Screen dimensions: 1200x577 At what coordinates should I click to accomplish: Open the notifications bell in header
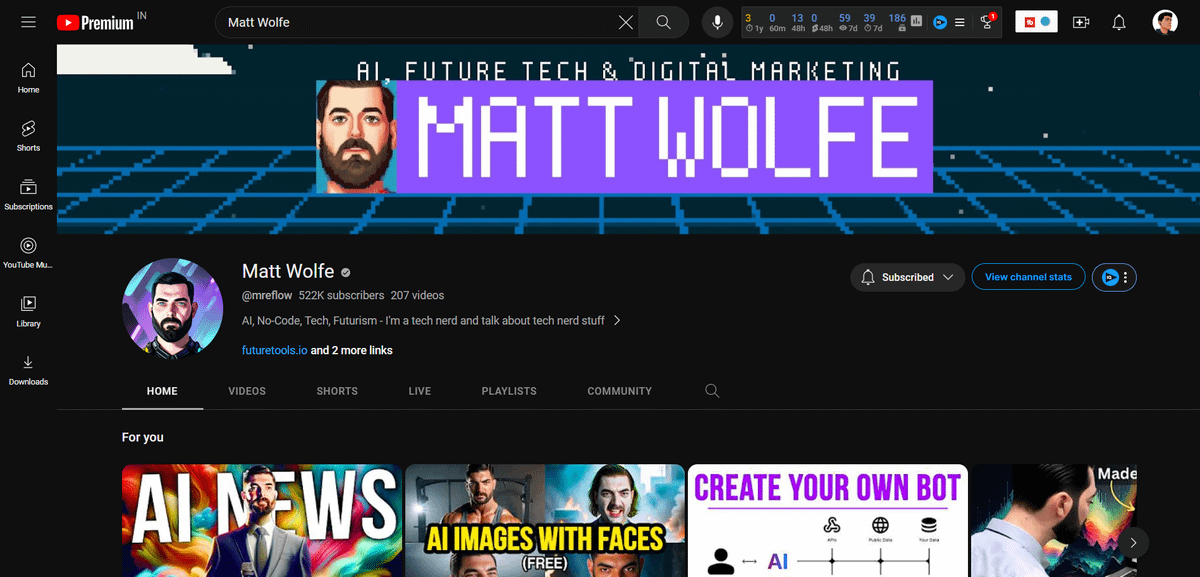[x=1119, y=22]
